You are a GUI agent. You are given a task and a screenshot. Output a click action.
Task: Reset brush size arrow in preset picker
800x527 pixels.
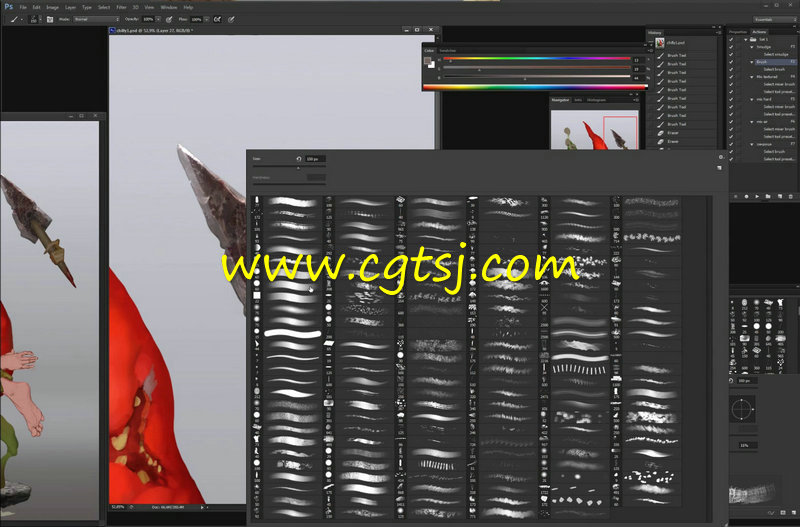pos(298,159)
